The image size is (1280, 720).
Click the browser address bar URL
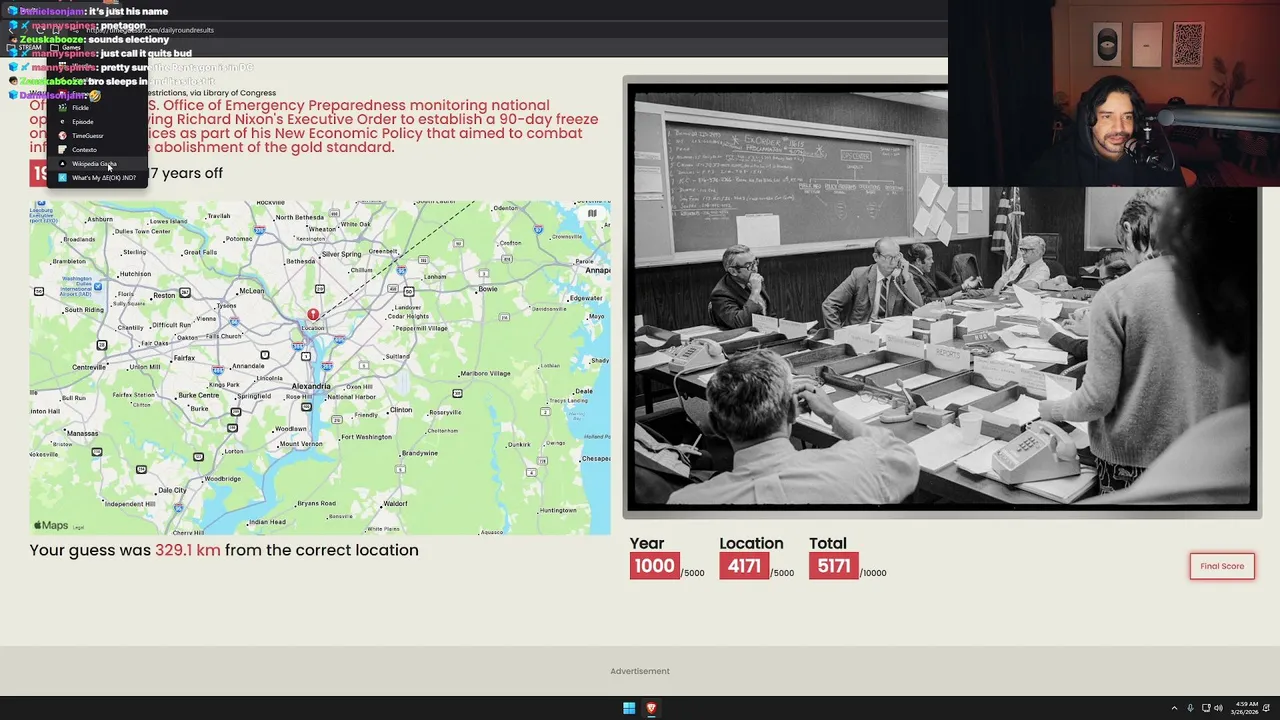150,30
